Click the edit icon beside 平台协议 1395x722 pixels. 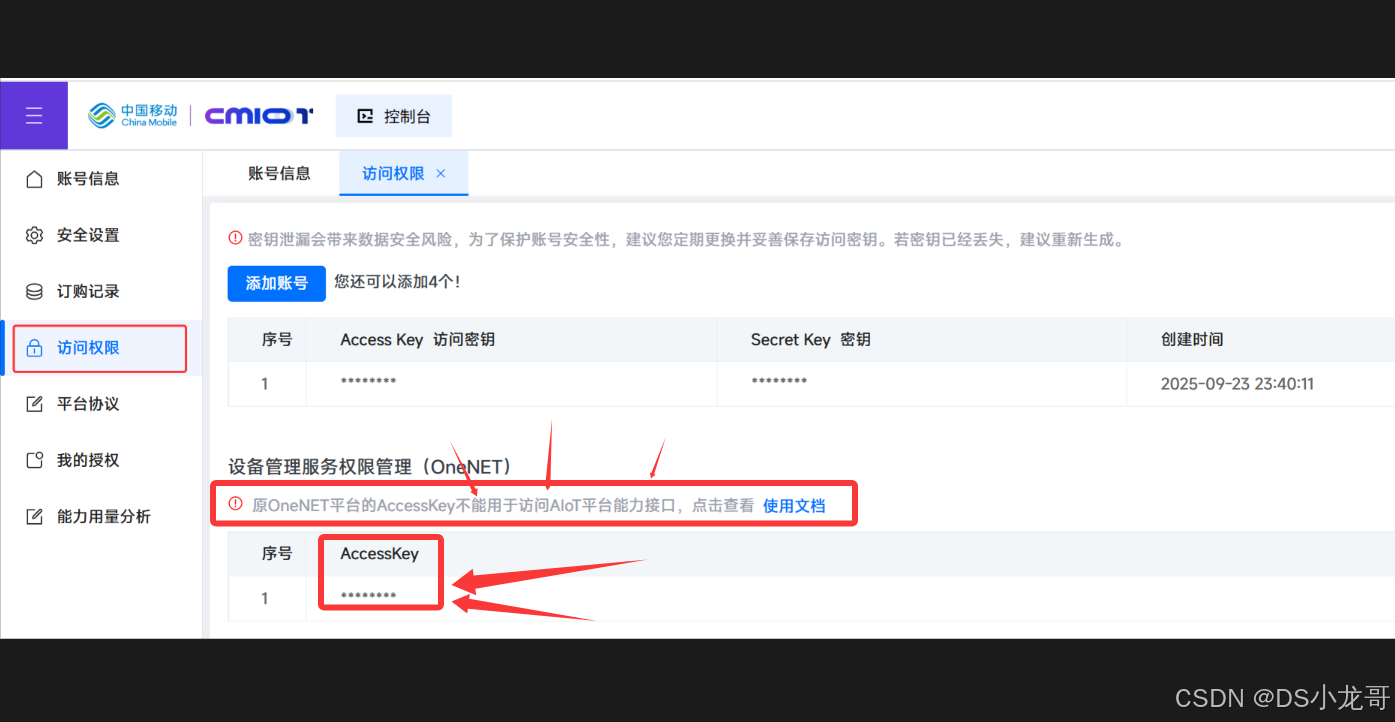coord(34,404)
